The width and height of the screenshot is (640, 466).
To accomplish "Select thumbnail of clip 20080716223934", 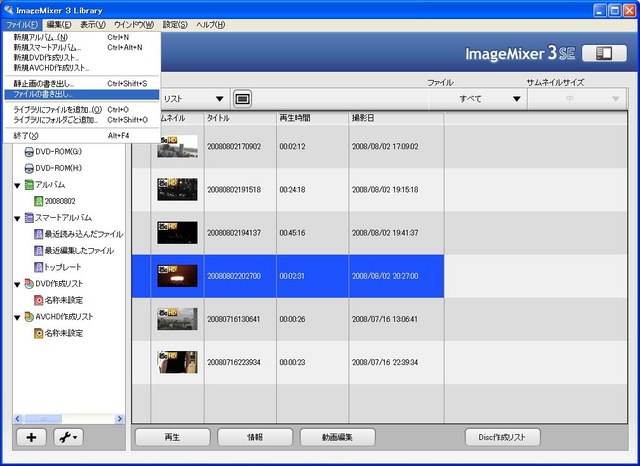I will pyautogui.click(x=178, y=362).
